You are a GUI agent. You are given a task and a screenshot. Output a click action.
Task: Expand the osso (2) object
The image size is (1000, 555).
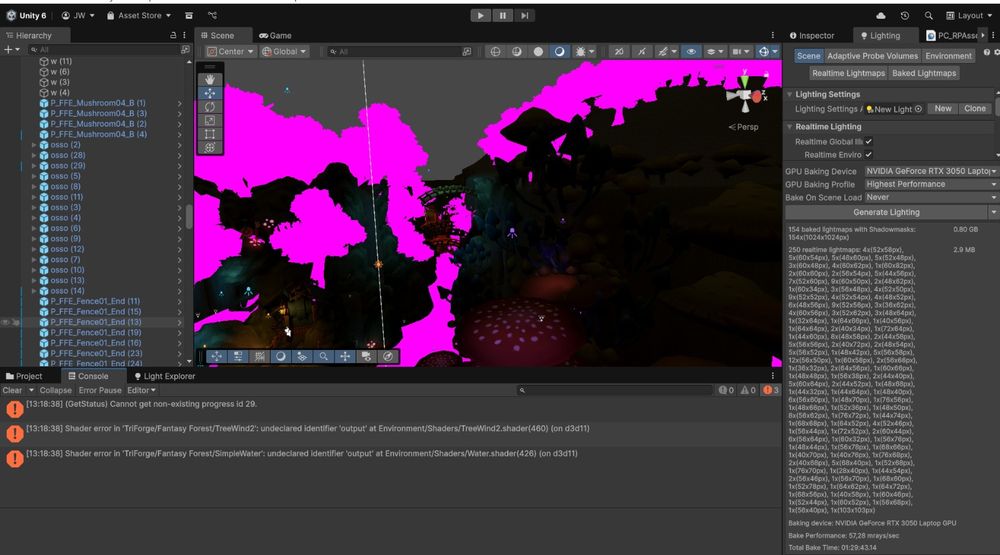pyautogui.click(x=34, y=145)
